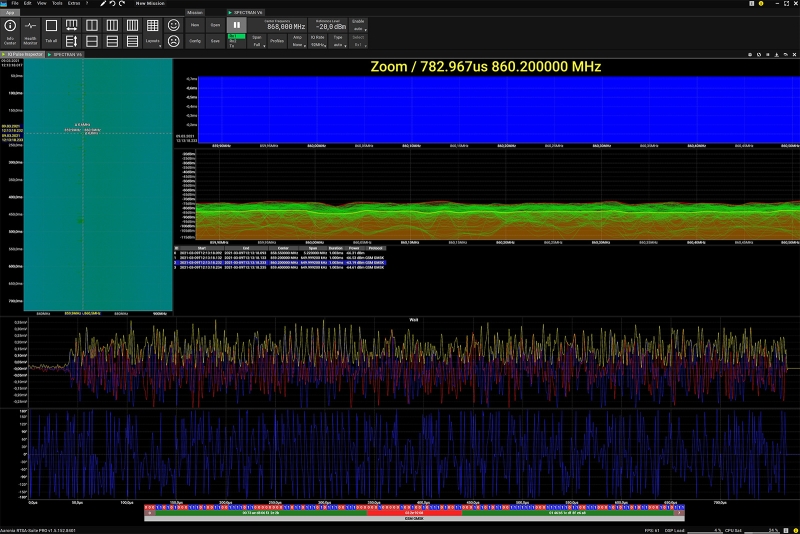Open the Span Full dropdown
This screenshot has height=534, width=800.
257,42
